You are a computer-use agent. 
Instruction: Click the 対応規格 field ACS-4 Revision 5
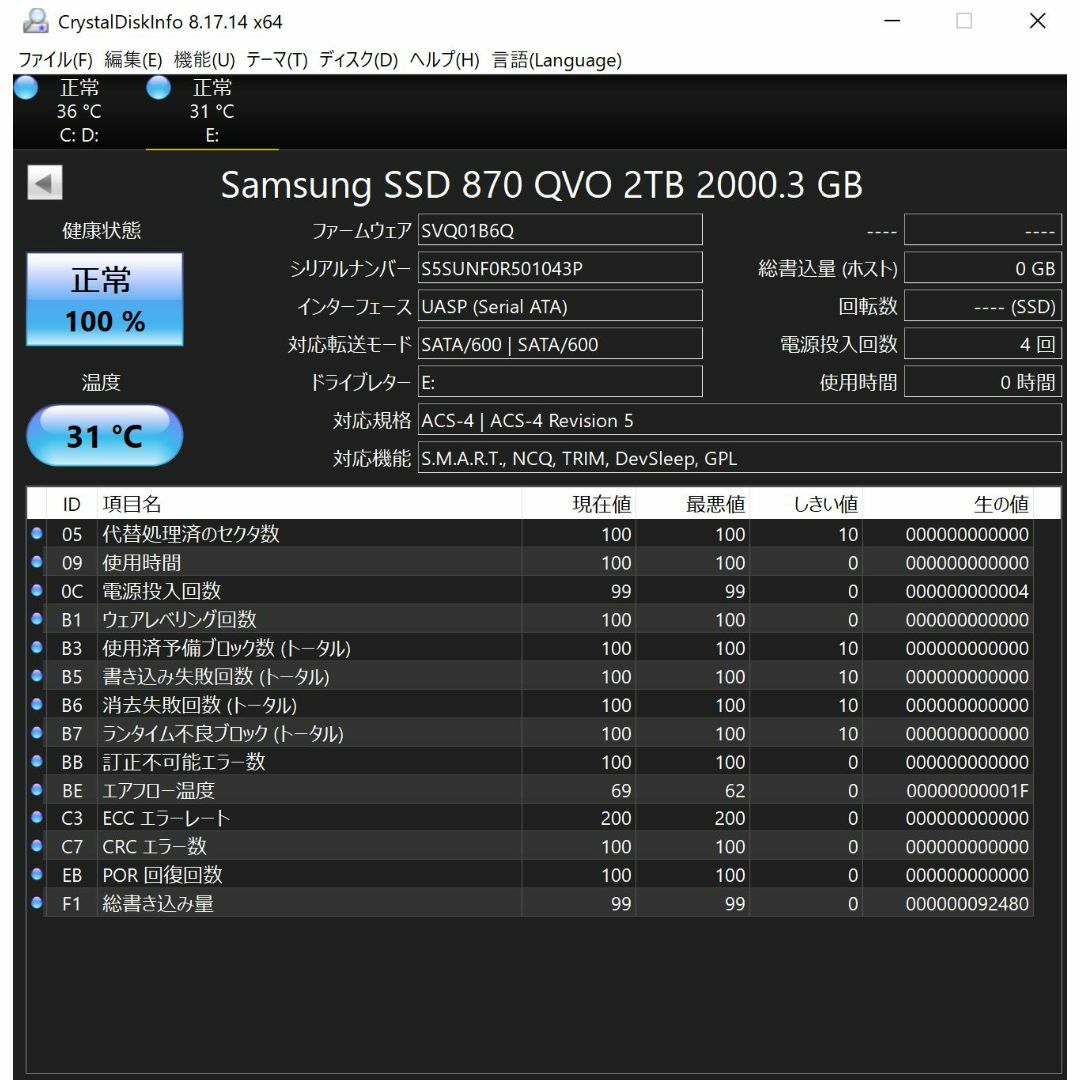pos(740,419)
